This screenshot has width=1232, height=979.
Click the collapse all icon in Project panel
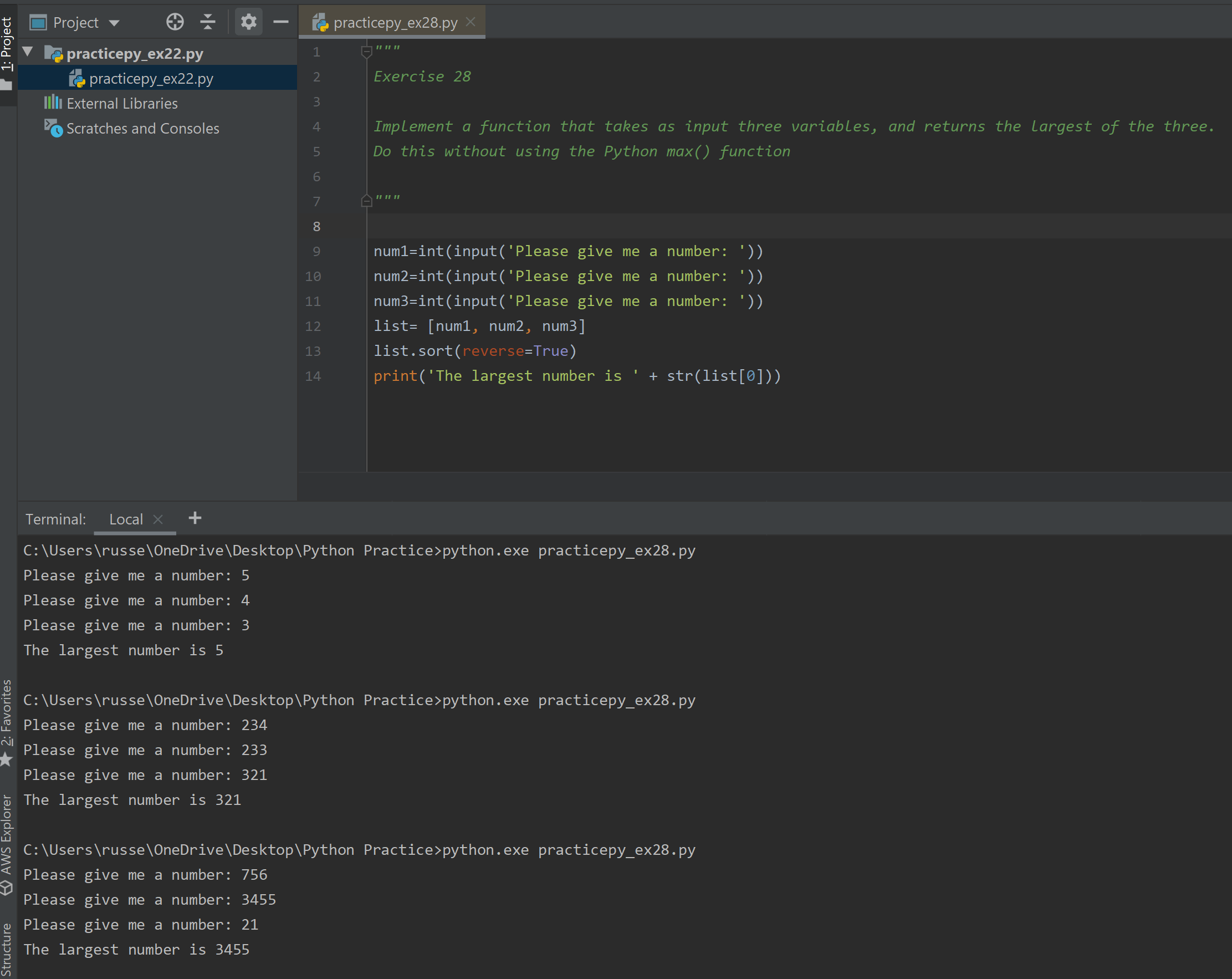[x=208, y=22]
